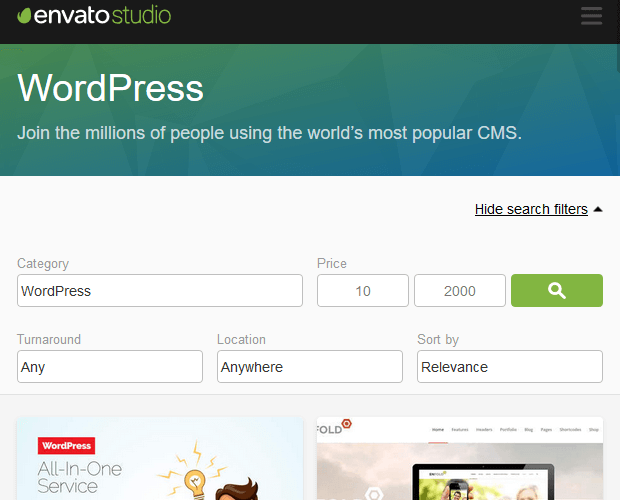The width and height of the screenshot is (620, 500).
Task: Click the maximum price field 2000
Action: pos(459,291)
